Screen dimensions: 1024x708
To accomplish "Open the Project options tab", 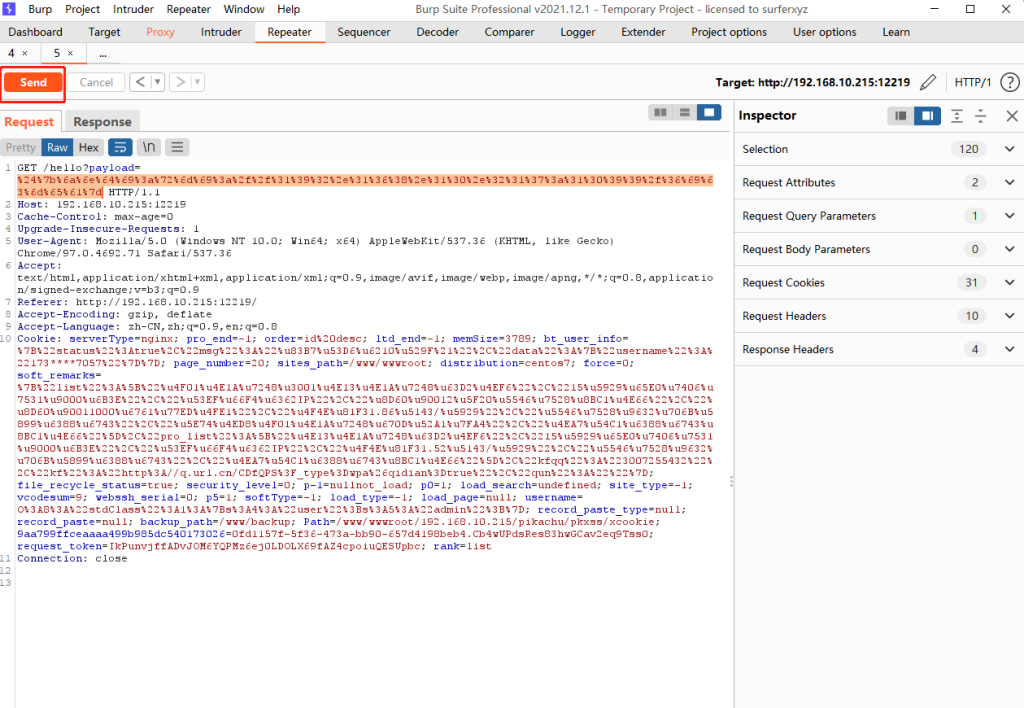I will [729, 32].
